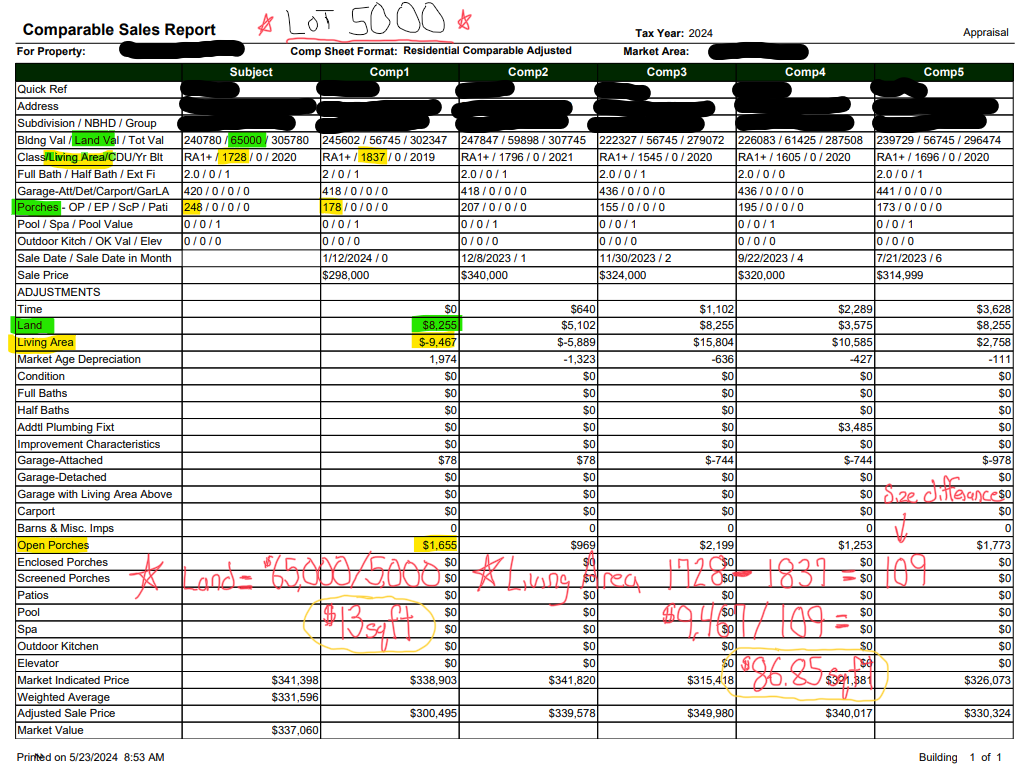Image resolution: width=1034 pixels, height=767 pixels.
Task: Click the "Garage with Living Area Above" label
Action: coord(95,495)
